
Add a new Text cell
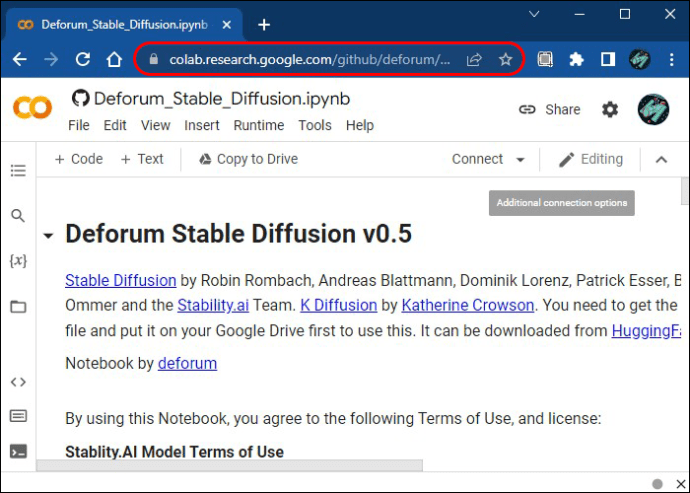142,159
